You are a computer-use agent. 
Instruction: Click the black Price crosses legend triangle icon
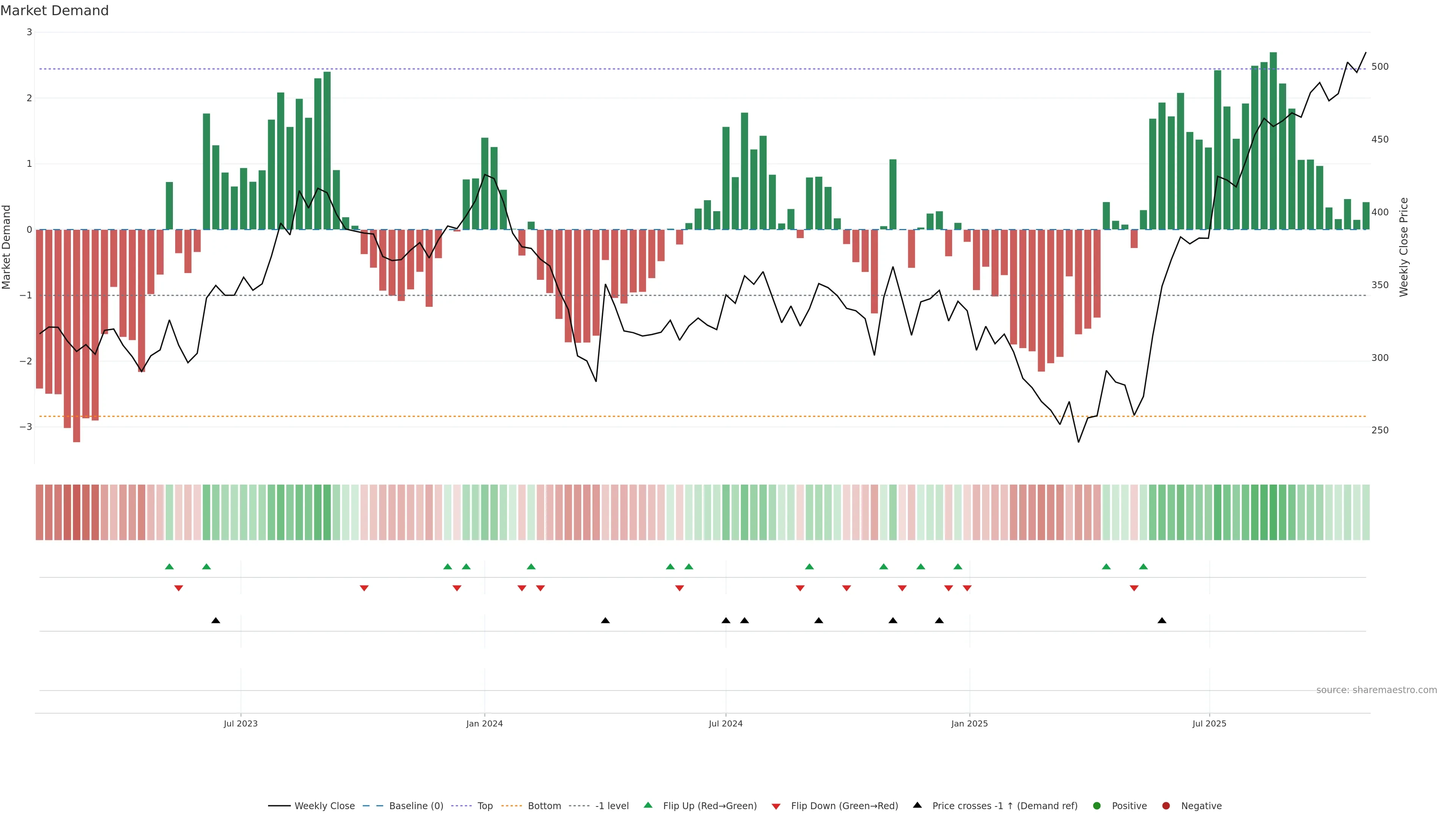click(917, 805)
